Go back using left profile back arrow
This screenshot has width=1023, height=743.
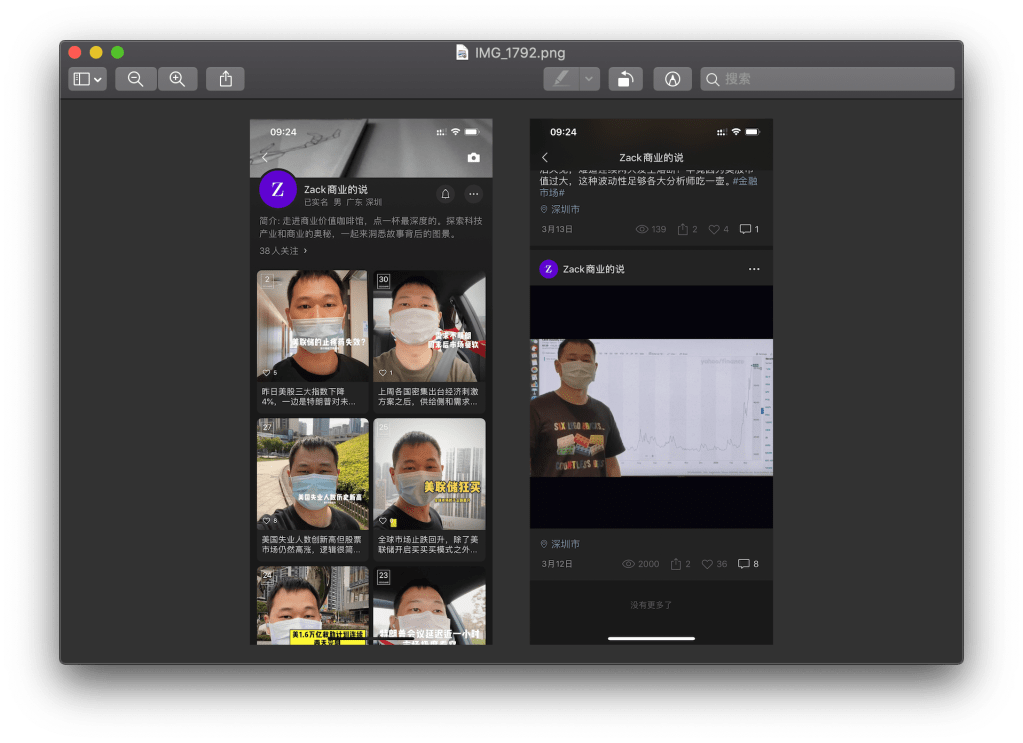tap(265, 158)
